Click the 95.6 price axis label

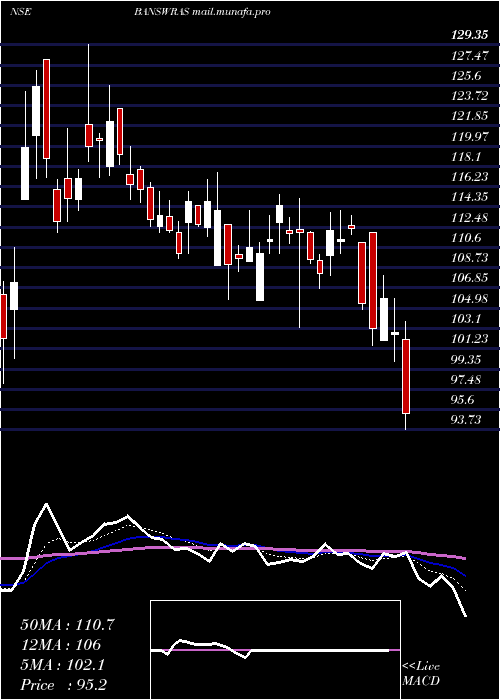click(464, 400)
